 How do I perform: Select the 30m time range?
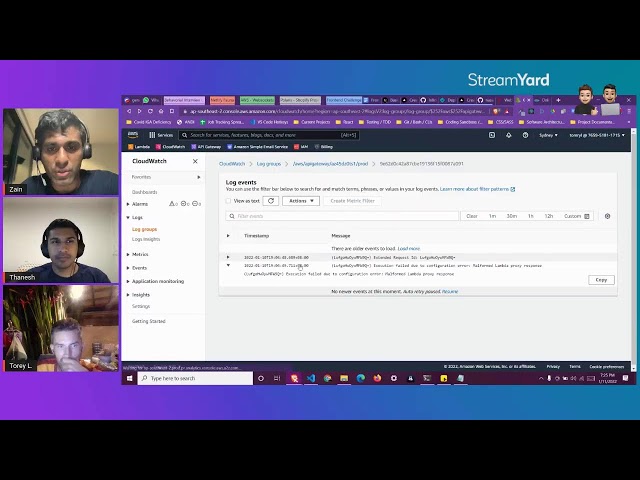(512, 216)
